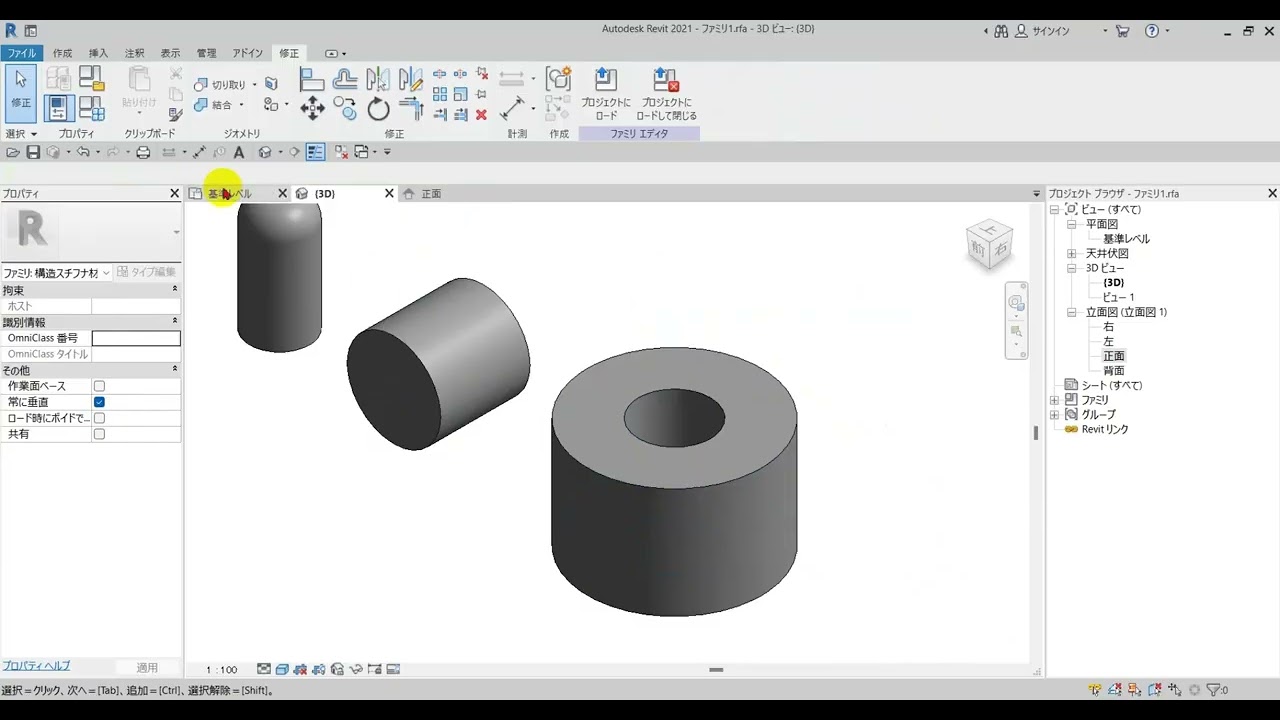
Task: Close inactive views from Quick Access toolbar
Action: pyautogui.click(x=341, y=152)
